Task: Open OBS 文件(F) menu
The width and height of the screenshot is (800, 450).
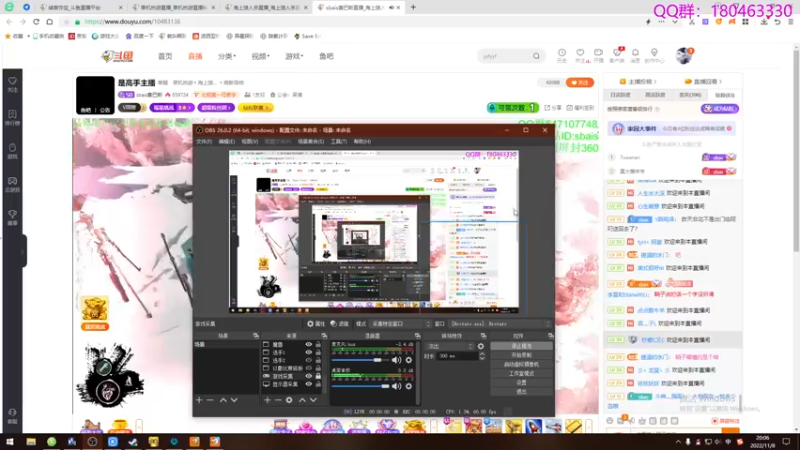Action: [204, 141]
